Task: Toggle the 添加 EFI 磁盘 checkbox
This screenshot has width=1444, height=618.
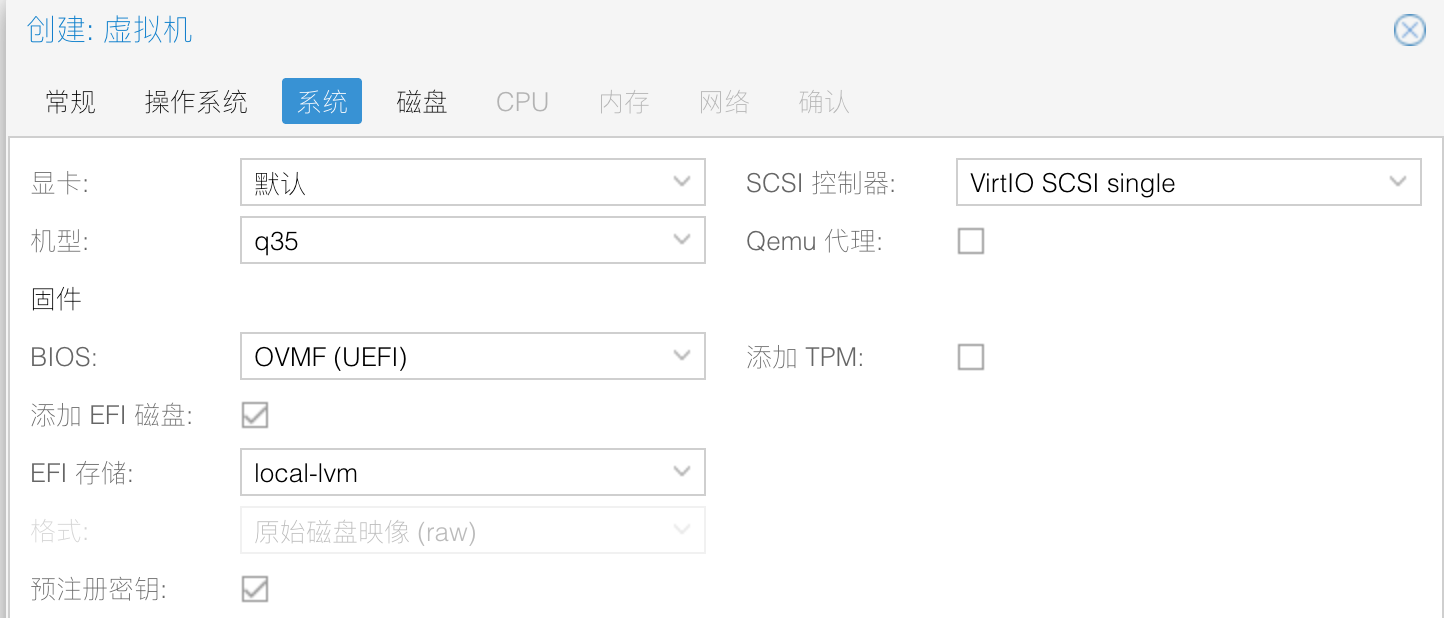Action: pyautogui.click(x=255, y=415)
